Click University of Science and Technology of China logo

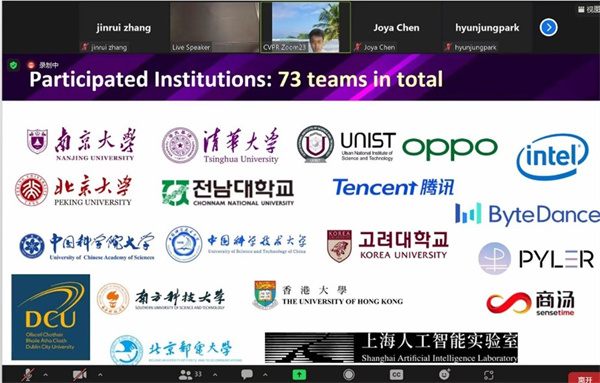coord(236,244)
